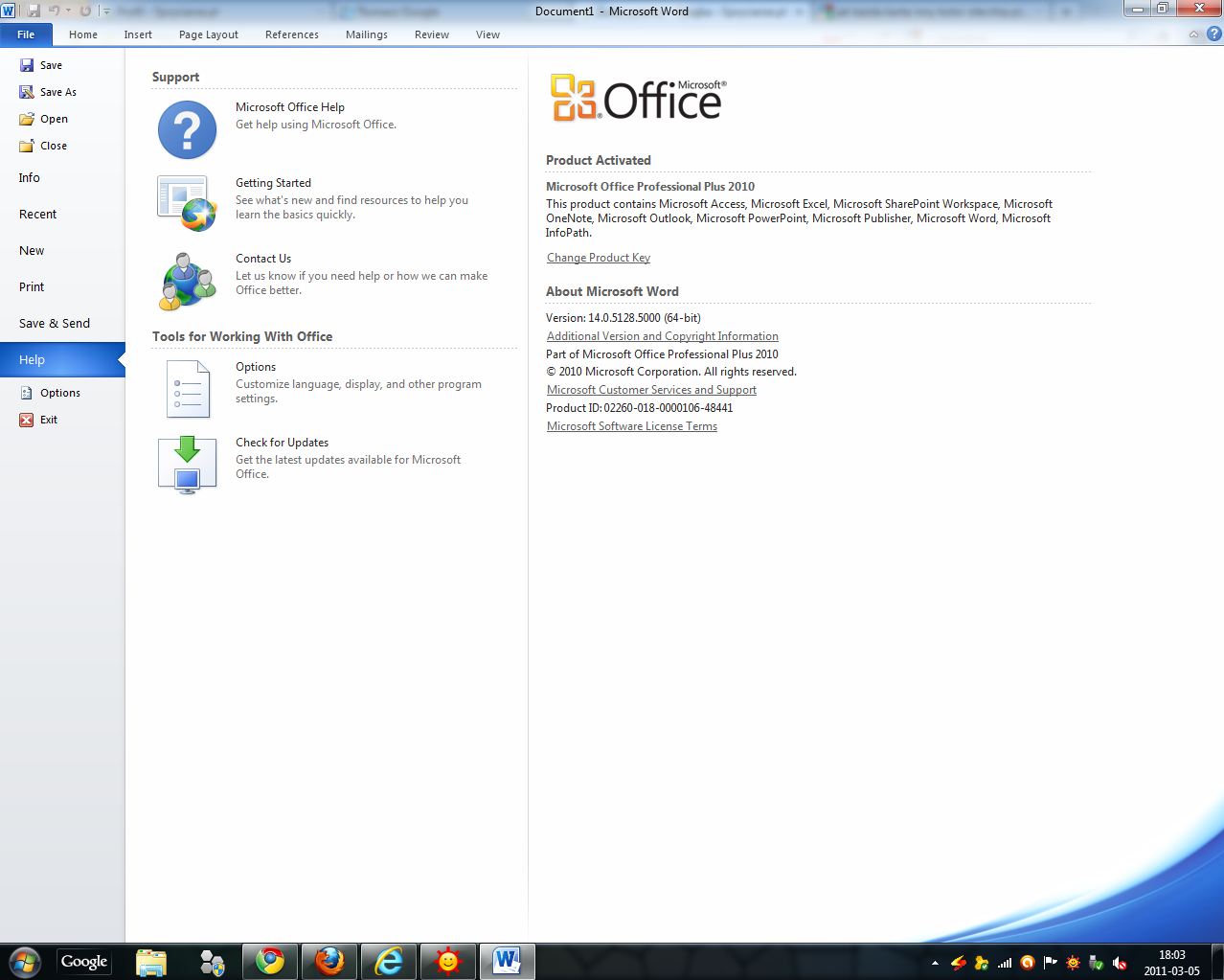Click Open in the backstage sidebar

click(43, 119)
